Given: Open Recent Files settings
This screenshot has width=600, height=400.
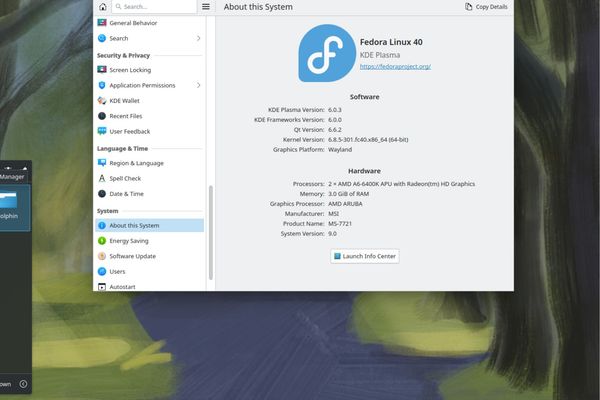Looking at the screenshot, I should click(x=149, y=116).
